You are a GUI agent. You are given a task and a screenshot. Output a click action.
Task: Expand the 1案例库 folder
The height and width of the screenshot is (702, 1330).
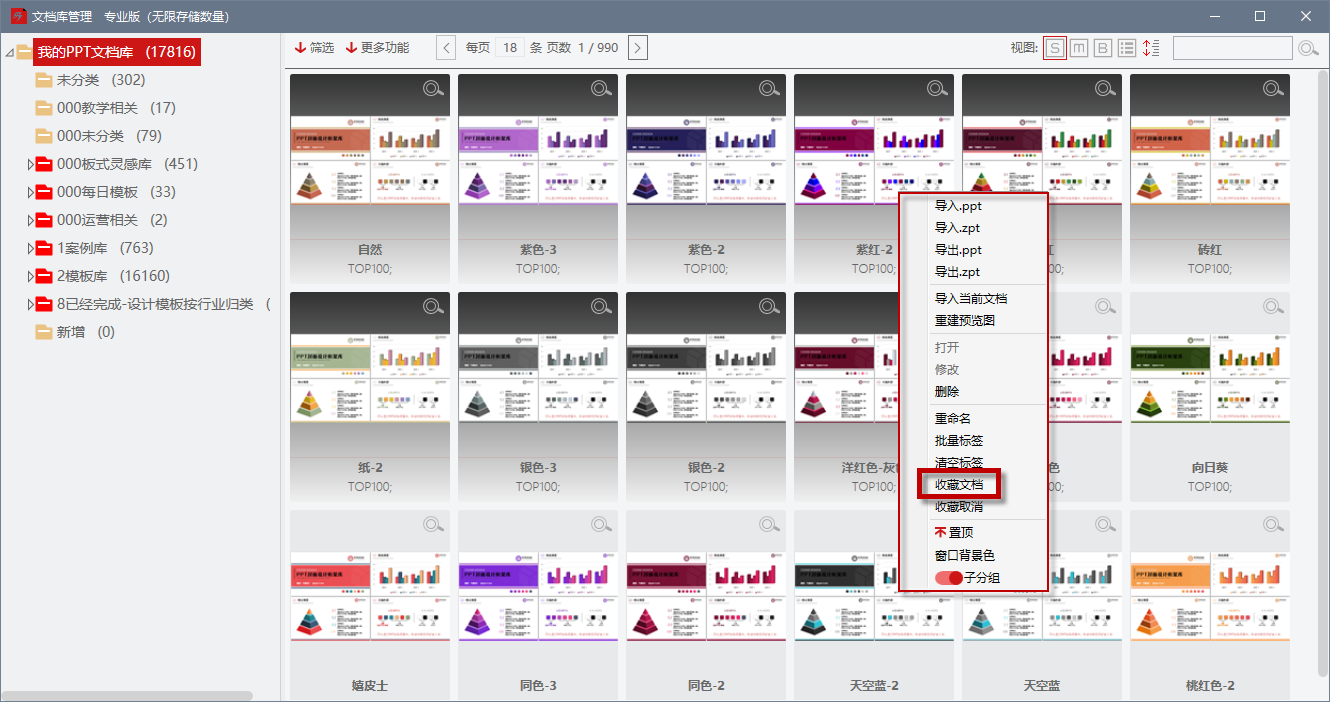click(x=31, y=248)
